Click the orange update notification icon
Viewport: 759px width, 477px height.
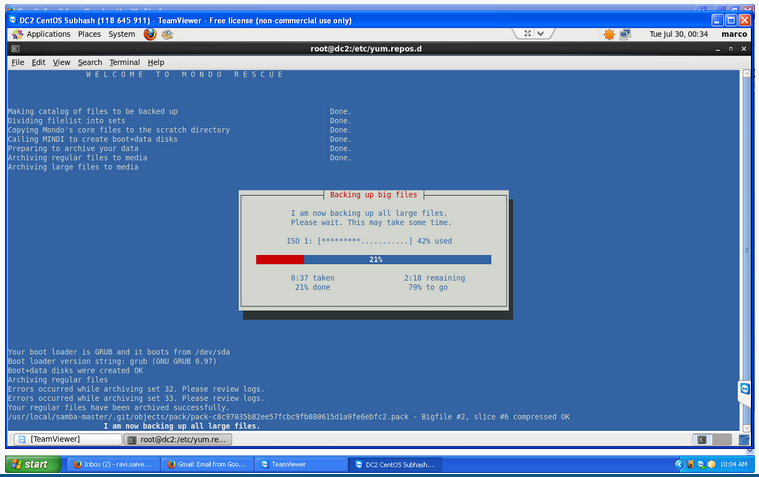(609, 34)
